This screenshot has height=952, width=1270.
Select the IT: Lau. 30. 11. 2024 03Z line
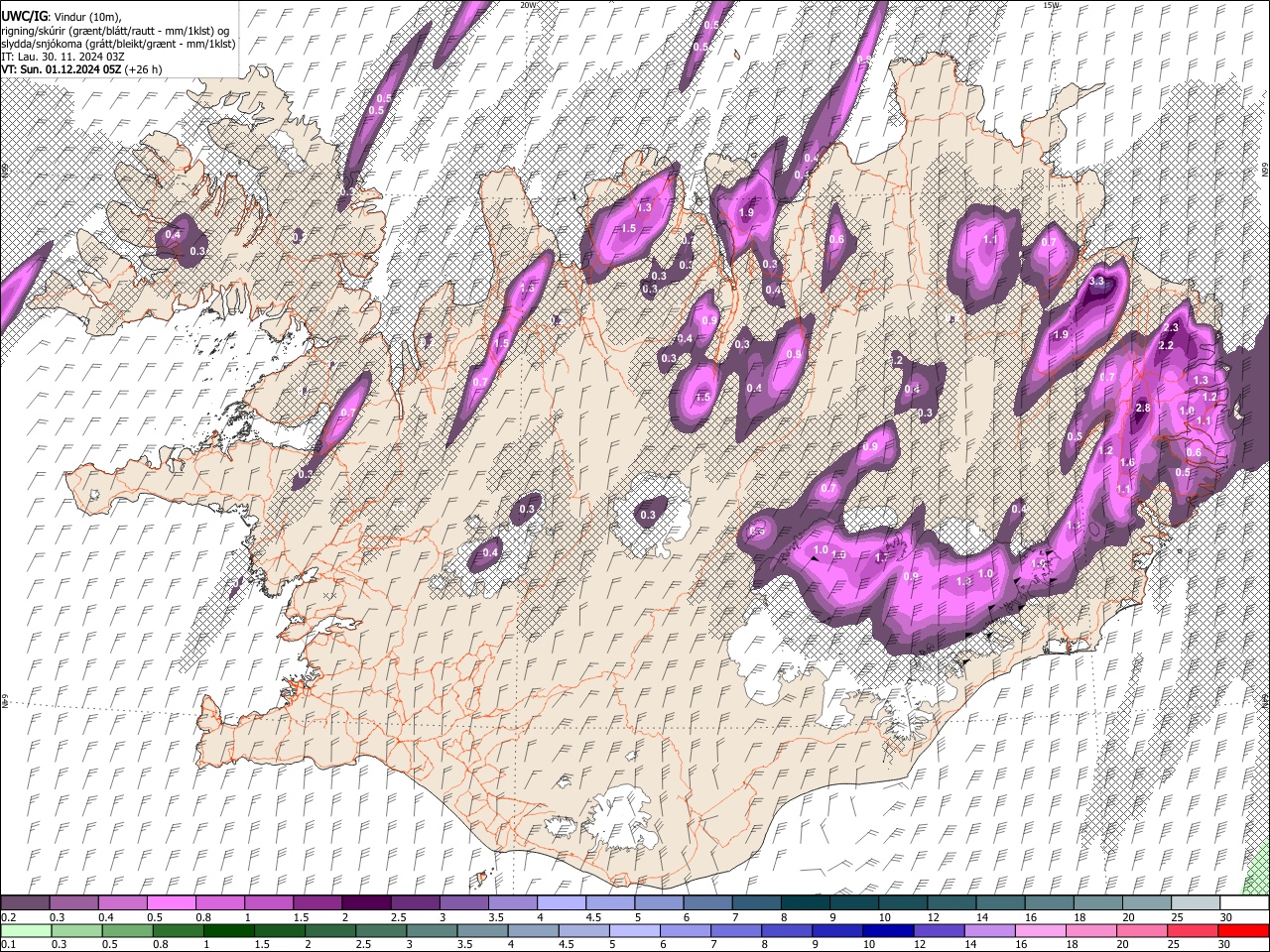point(62,57)
